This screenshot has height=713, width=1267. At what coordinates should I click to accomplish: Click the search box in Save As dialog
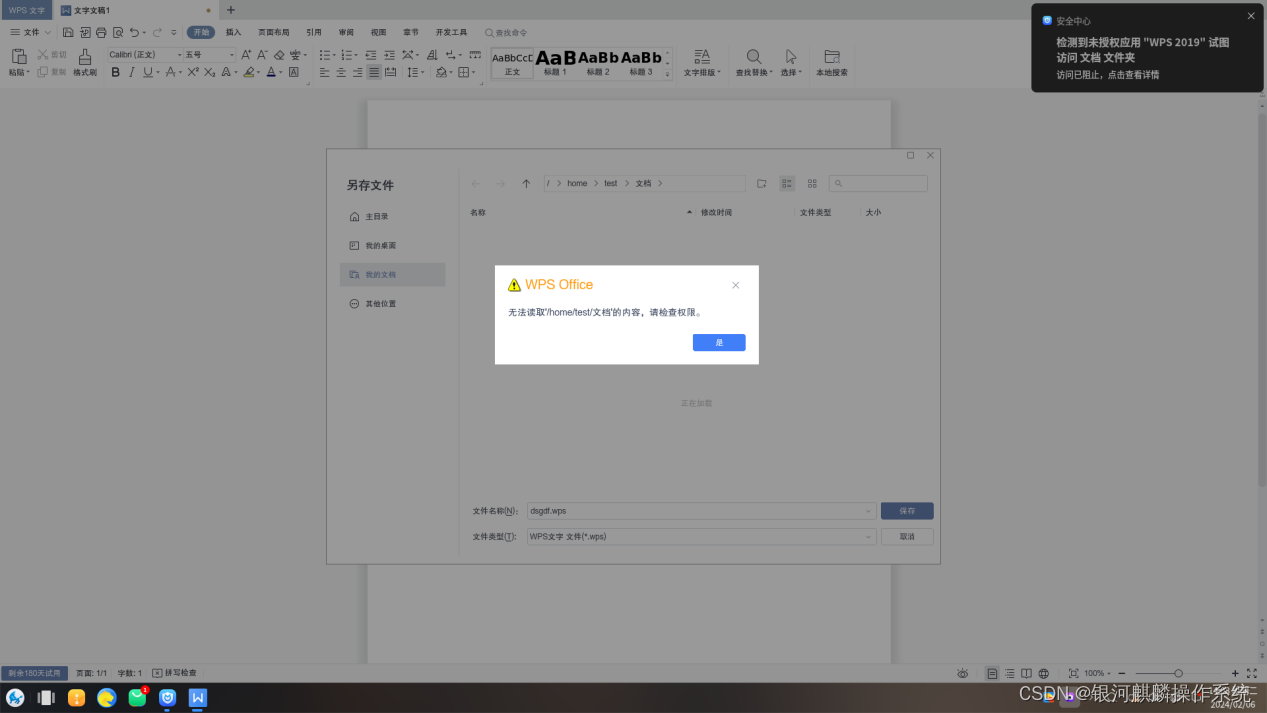878,184
